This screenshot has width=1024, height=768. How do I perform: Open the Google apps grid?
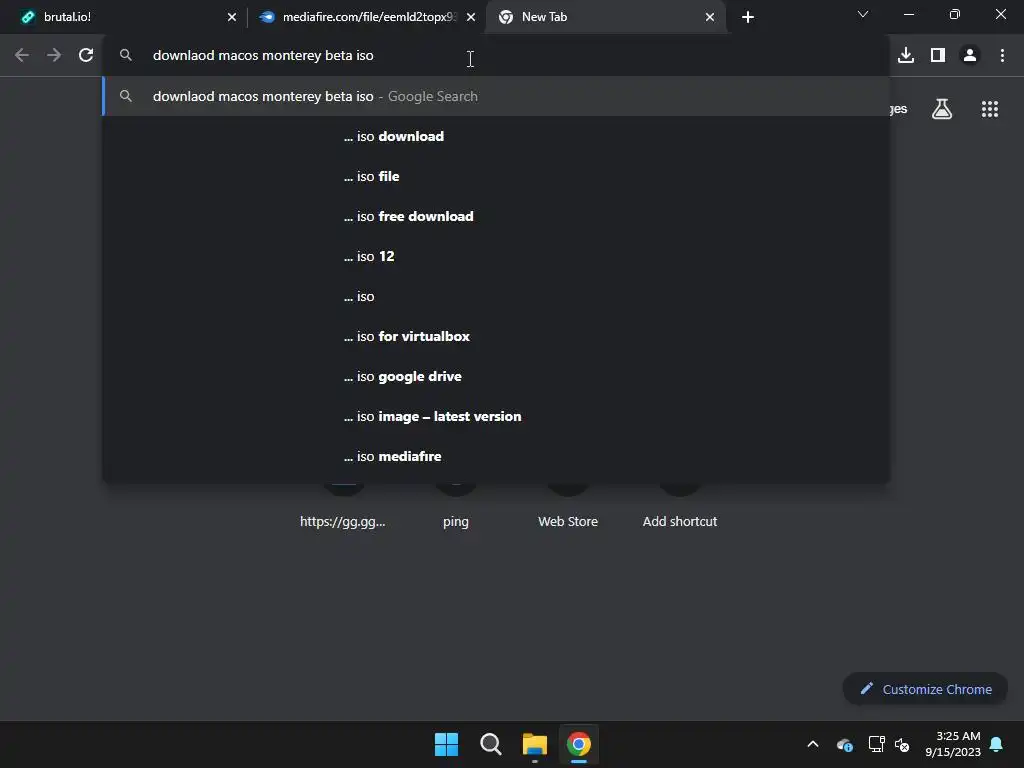click(989, 109)
